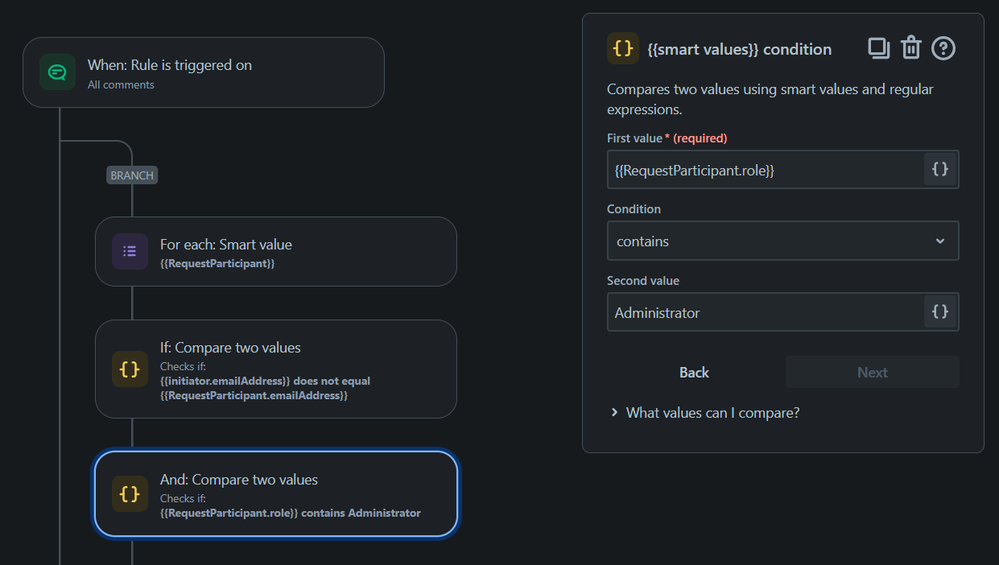
Task: Click the smart values condition header icon
Action: click(x=622, y=48)
